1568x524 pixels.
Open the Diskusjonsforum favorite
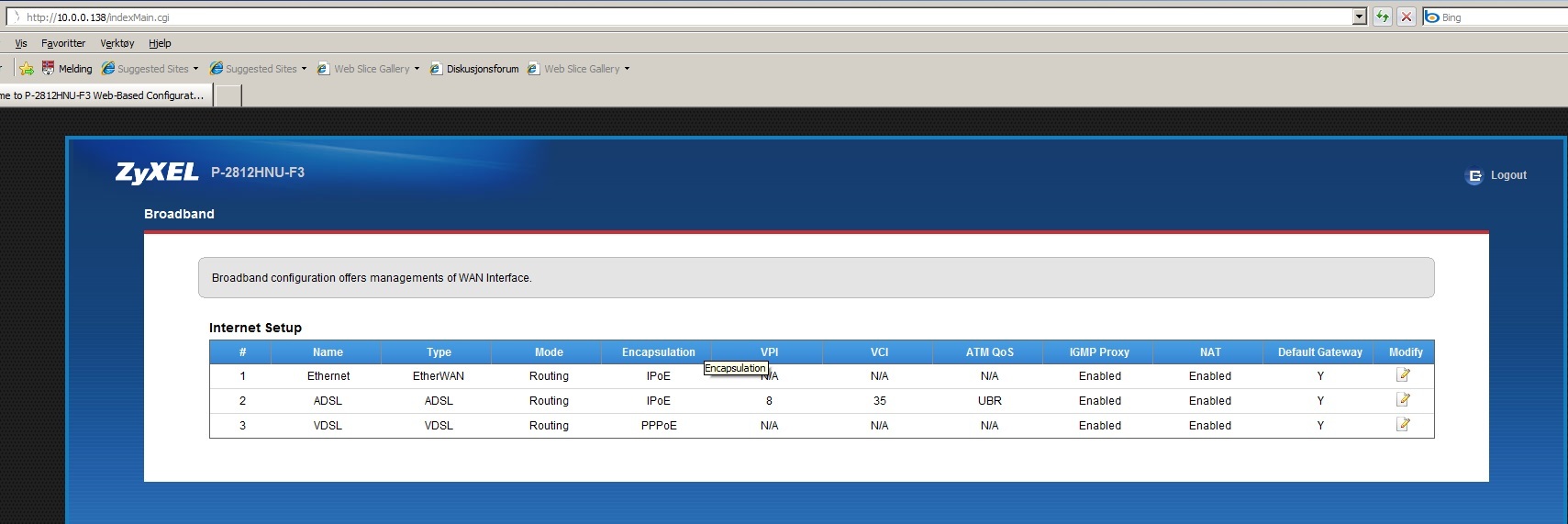pos(474,69)
